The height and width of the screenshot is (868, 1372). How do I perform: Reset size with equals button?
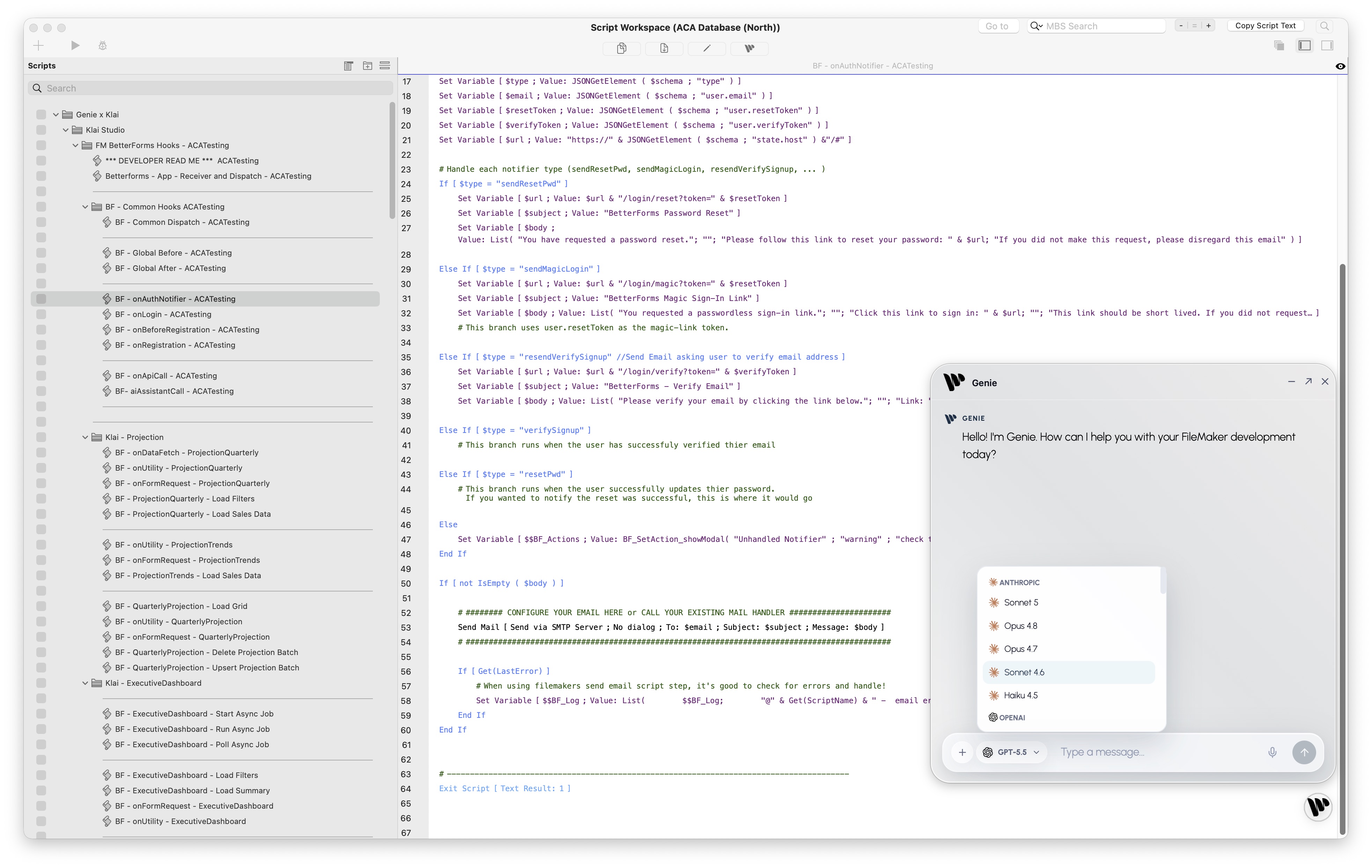click(1195, 25)
